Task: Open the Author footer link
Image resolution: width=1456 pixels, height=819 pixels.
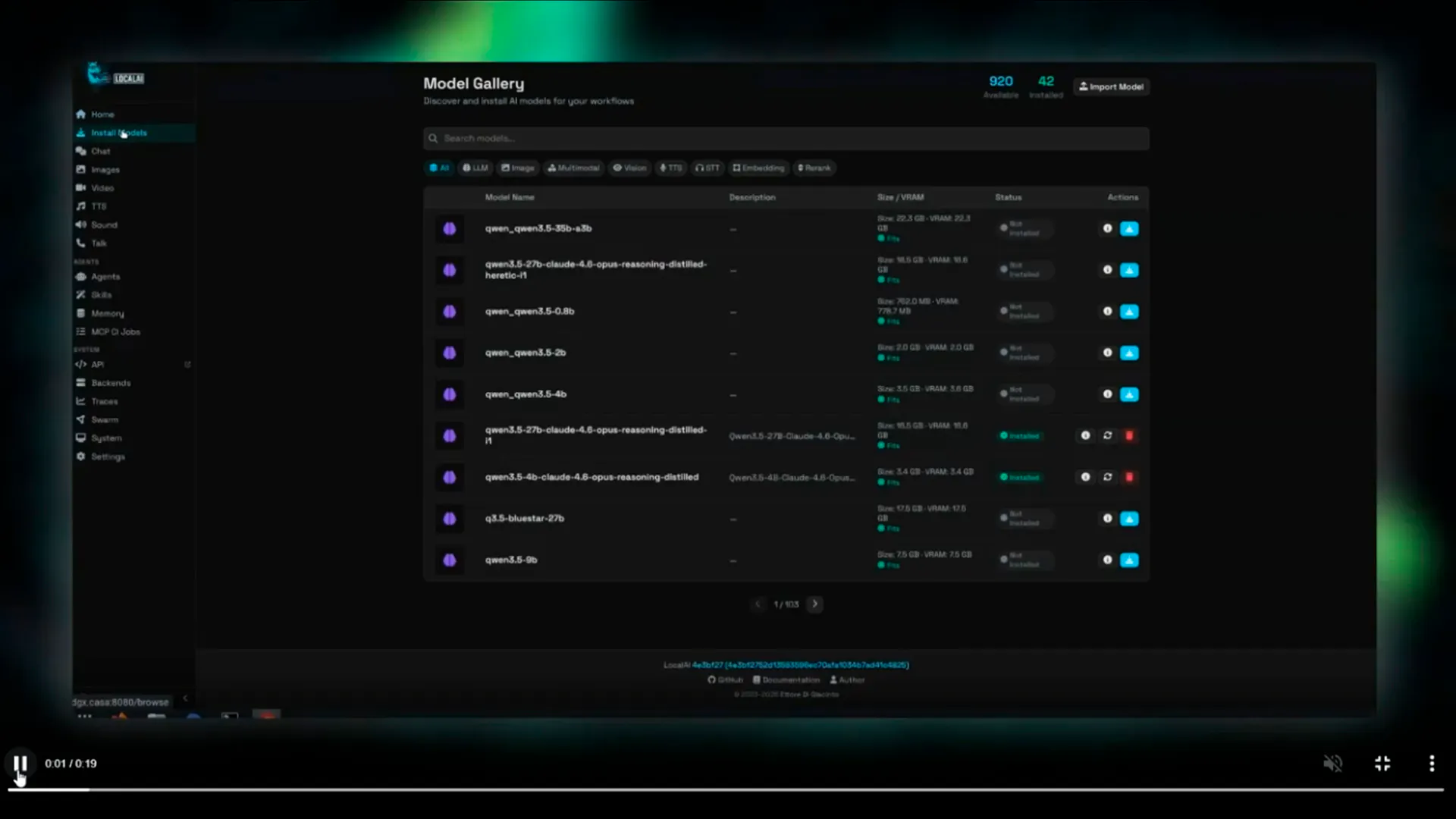Action: pos(847,680)
